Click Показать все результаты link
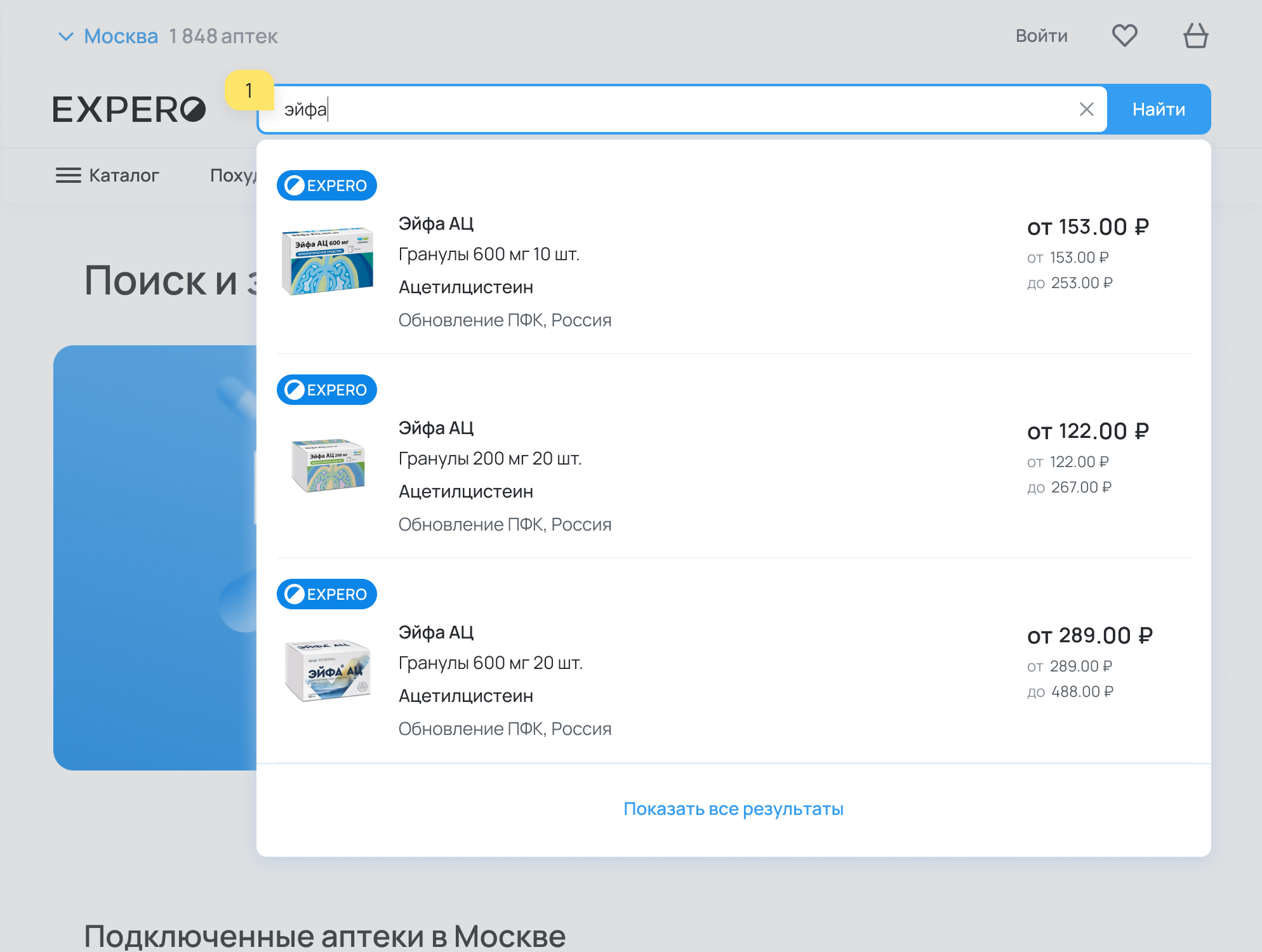 pyautogui.click(x=733, y=809)
